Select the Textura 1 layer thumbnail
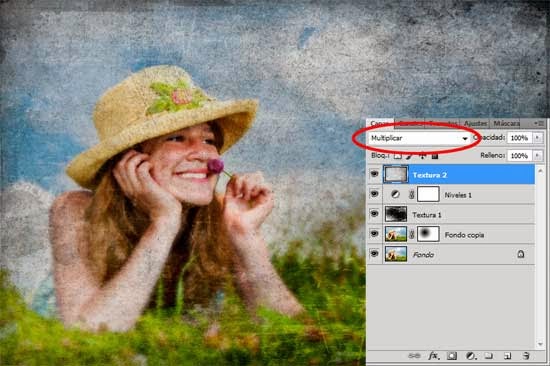The image size is (550, 366). point(396,214)
